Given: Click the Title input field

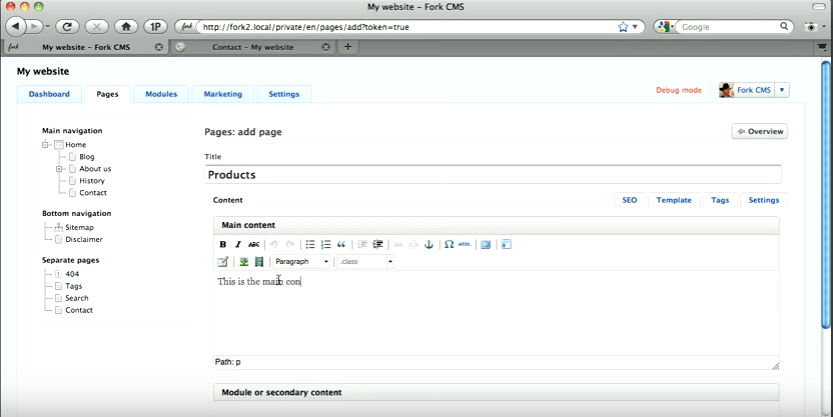Looking at the screenshot, I should coord(492,175).
